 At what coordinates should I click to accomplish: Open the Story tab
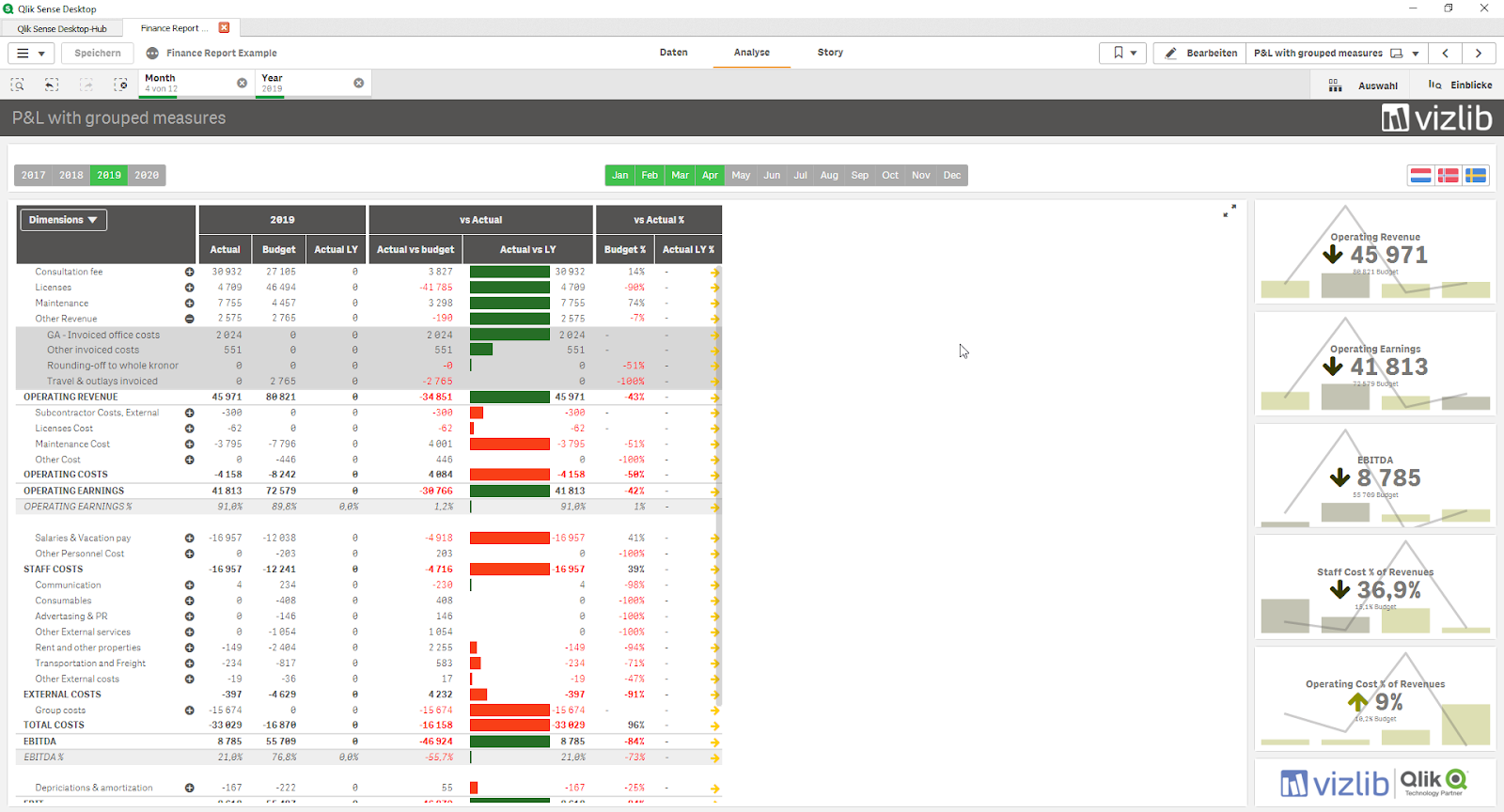830,53
